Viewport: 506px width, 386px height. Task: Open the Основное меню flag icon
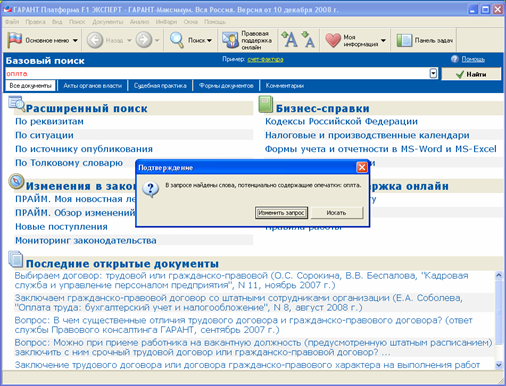(x=15, y=40)
